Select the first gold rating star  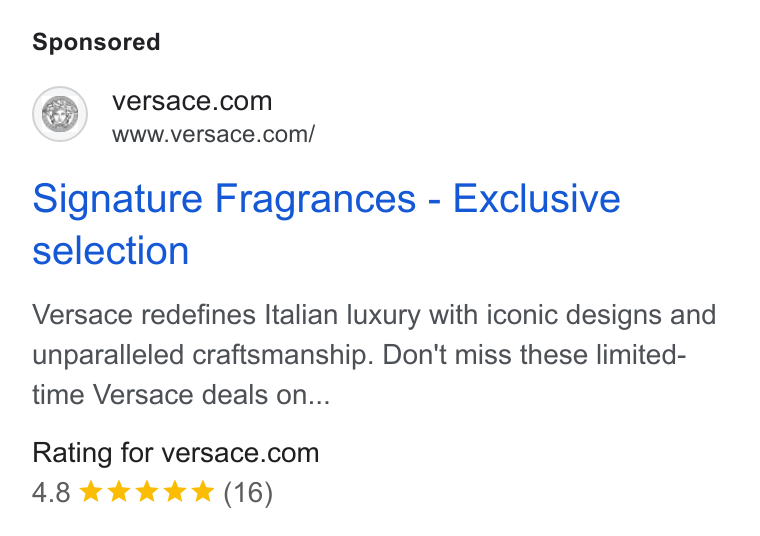pyautogui.click(x=91, y=491)
